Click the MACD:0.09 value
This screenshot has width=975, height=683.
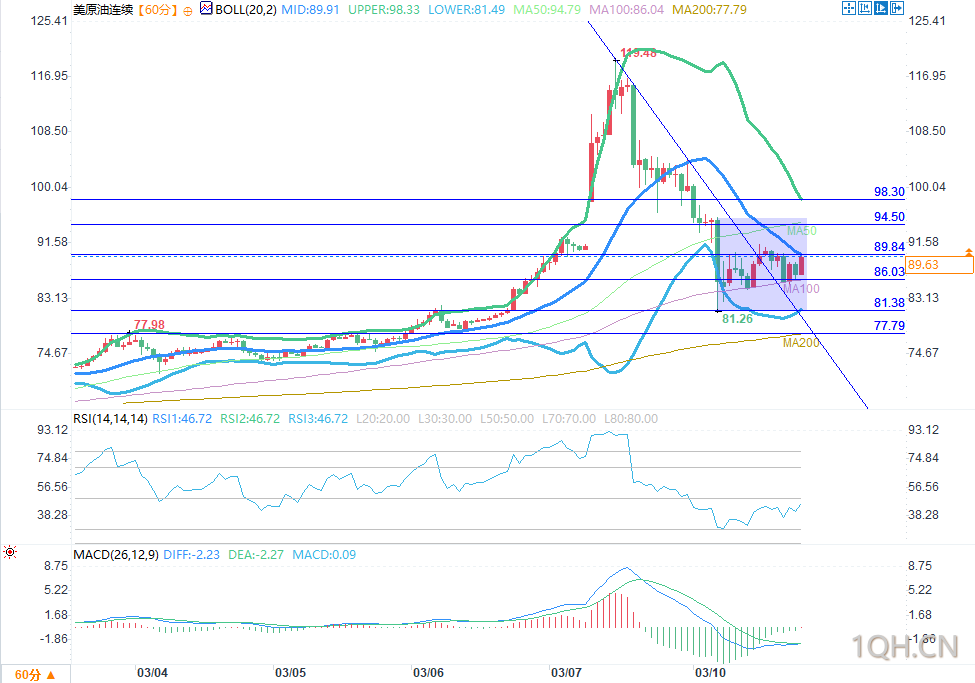[x=324, y=554]
